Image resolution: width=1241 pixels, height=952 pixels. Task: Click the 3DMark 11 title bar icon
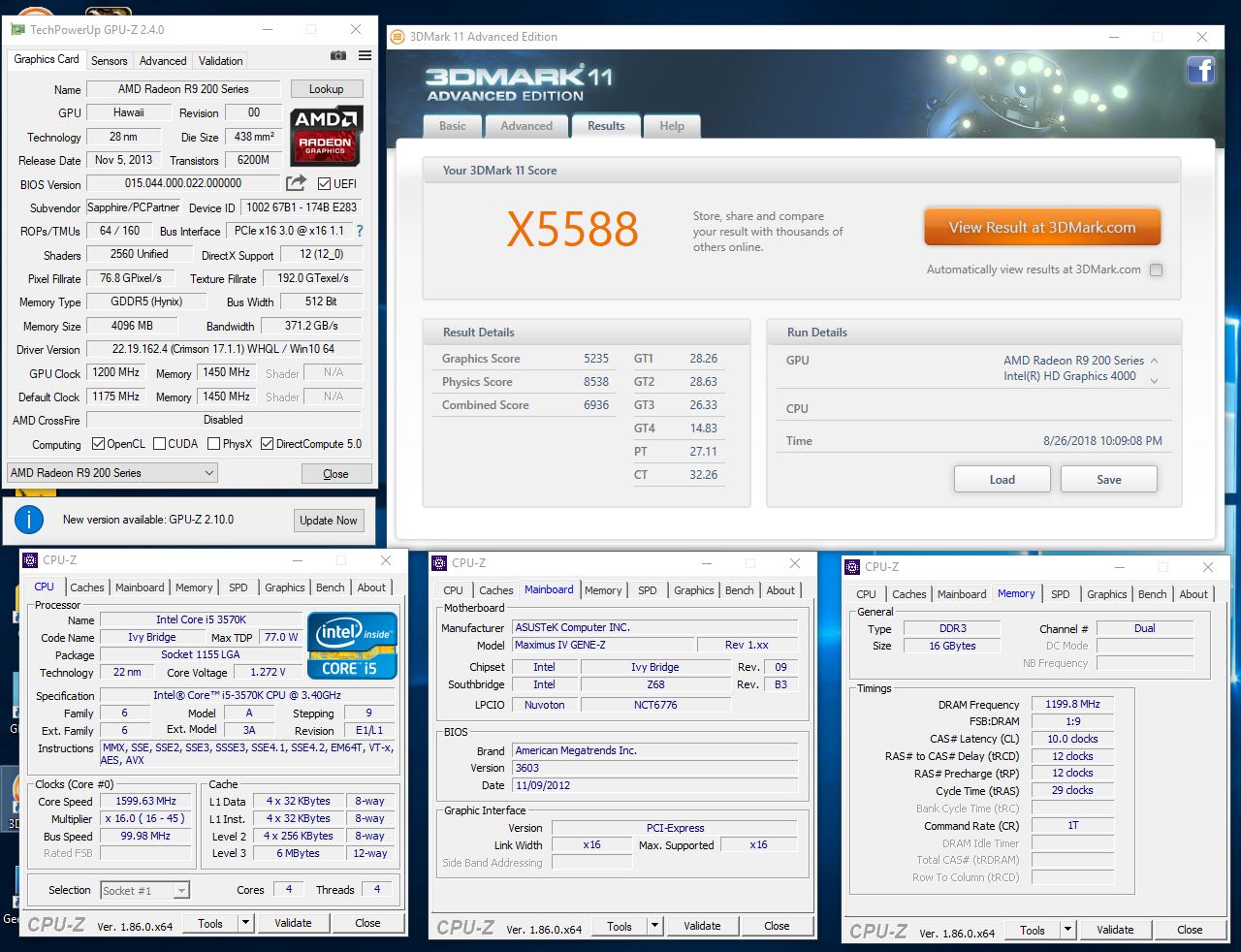[x=398, y=37]
